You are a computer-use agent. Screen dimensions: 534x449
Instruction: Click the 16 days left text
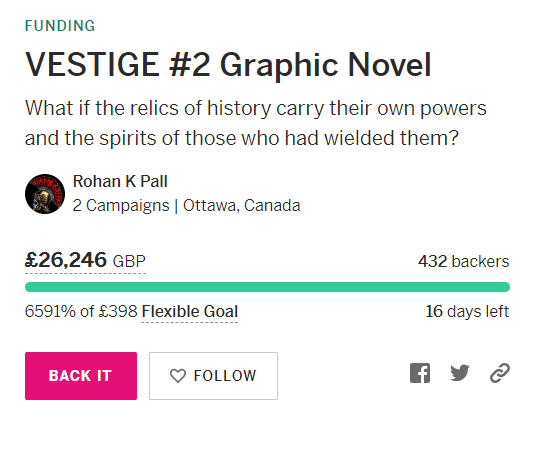(x=467, y=311)
